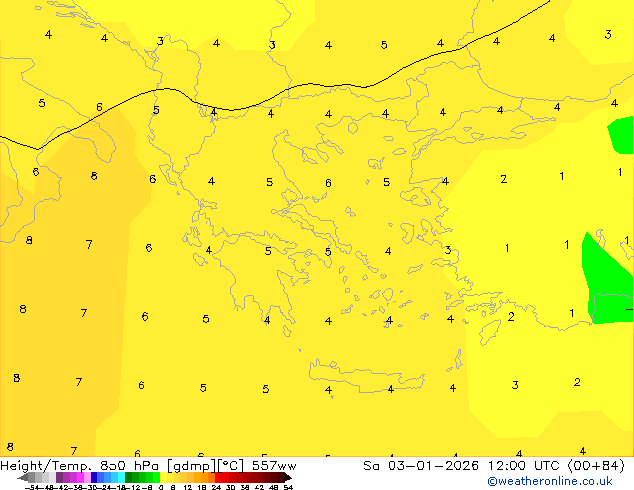Click the '-12' legend scale label
Screen dimensions: 634x490
[135, 488]
